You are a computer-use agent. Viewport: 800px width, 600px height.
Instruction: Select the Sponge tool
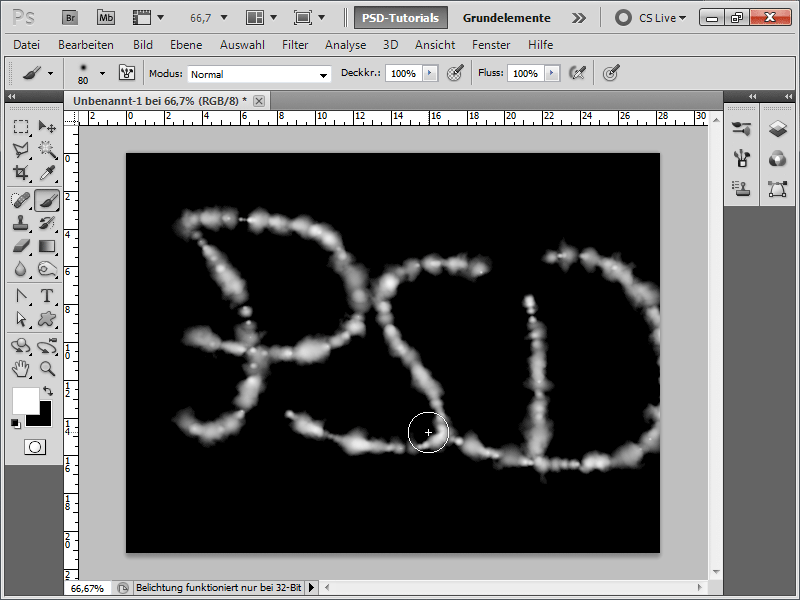tap(47, 269)
